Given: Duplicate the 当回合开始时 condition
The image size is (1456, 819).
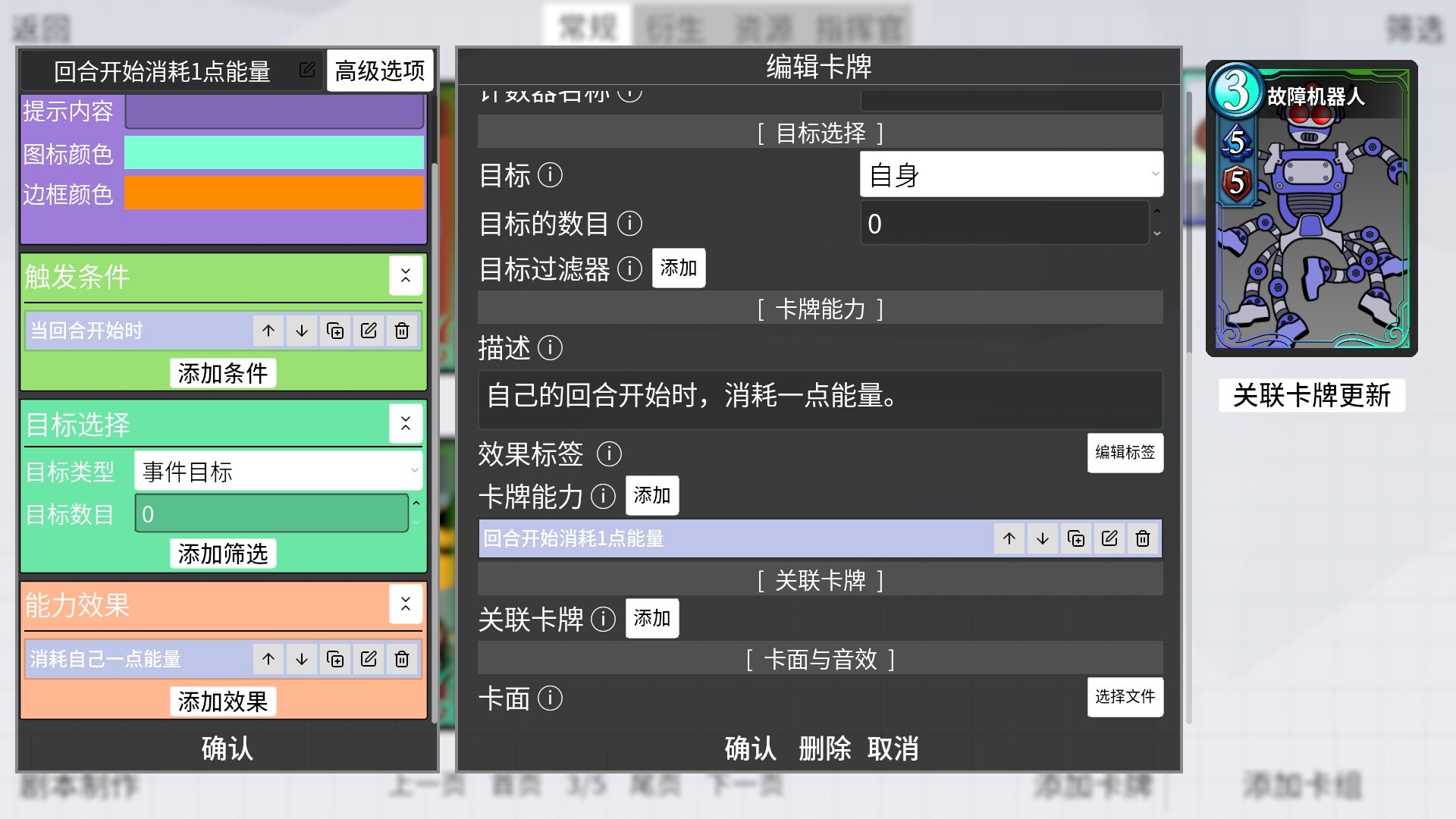Looking at the screenshot, I should click(x=335, y=331).
